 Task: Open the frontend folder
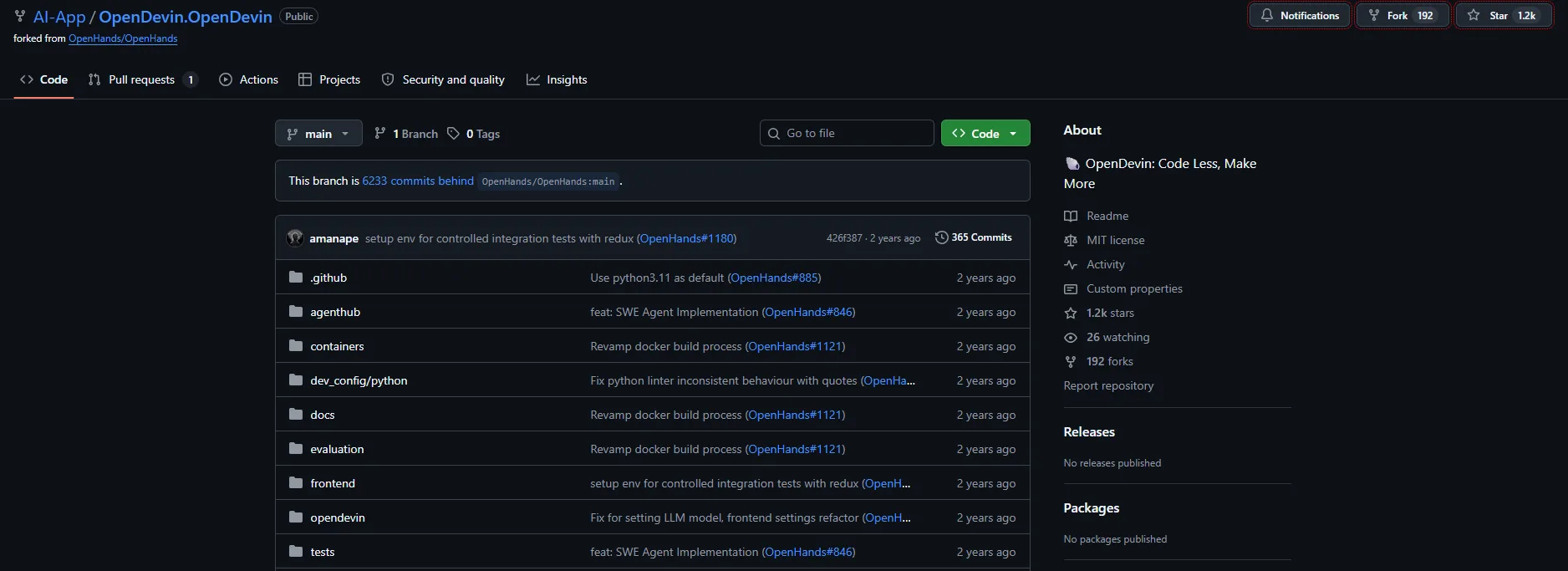(x=333, y=483)
